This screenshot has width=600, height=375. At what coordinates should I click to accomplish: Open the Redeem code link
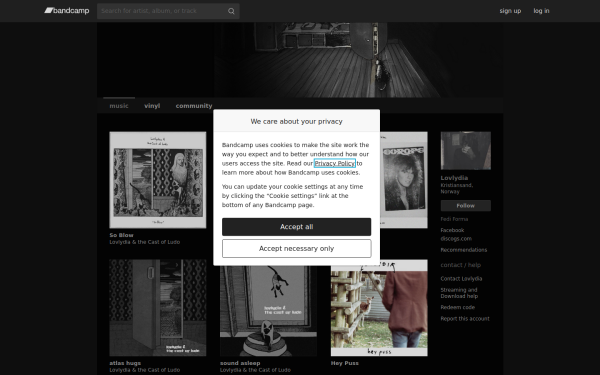(458, 307)
